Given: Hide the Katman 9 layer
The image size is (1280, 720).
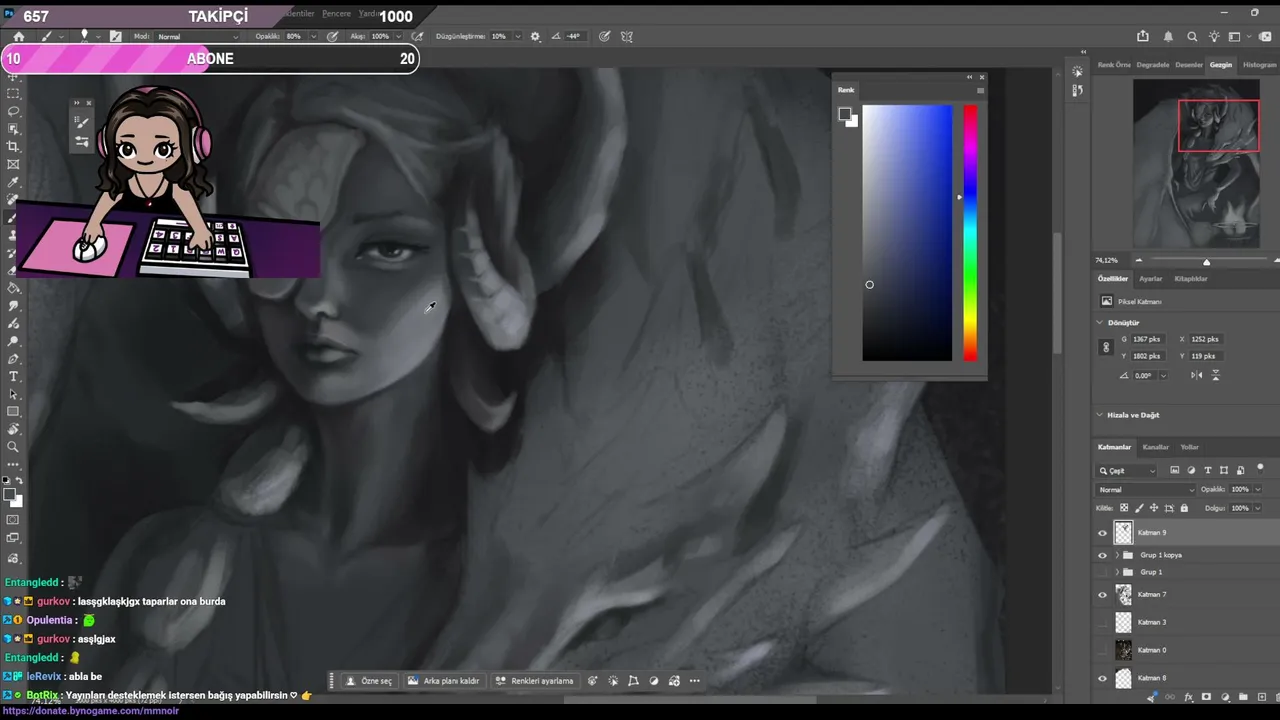Looking at the screenshot, I should pos(1103,533).
